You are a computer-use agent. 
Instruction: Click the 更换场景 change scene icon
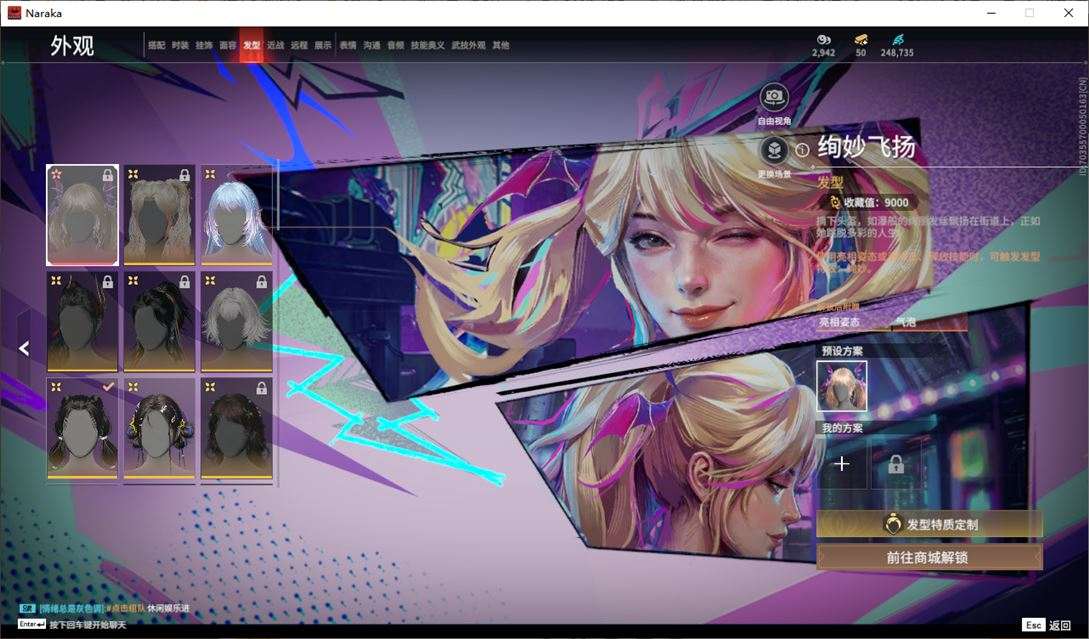[774, 150]
